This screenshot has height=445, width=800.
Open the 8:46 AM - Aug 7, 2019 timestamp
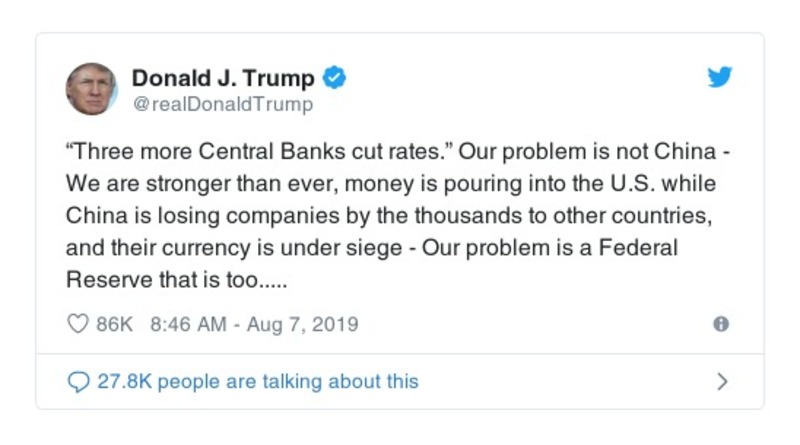(254, 325)
